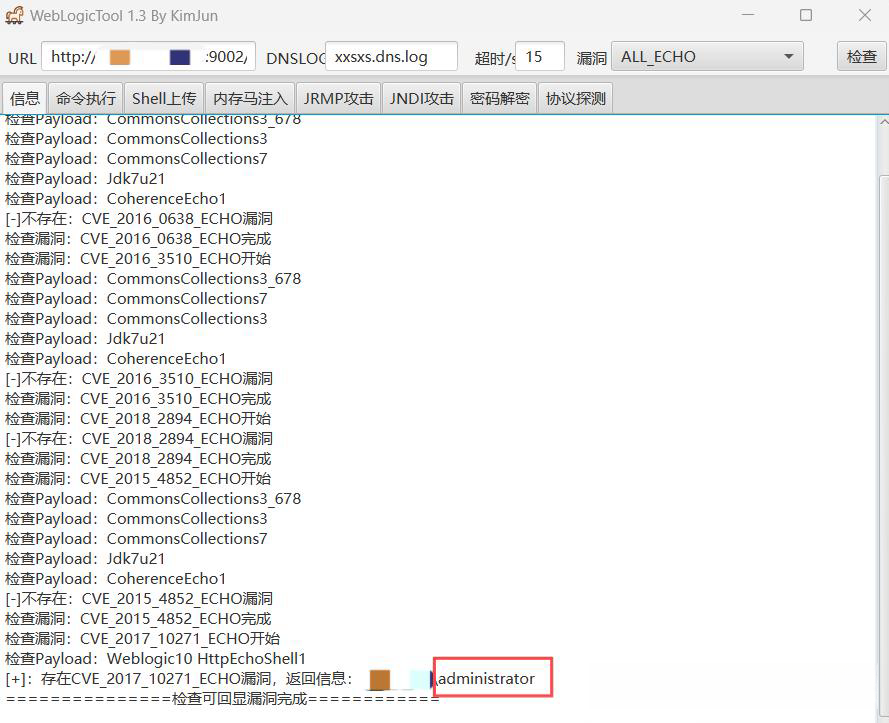Click the returned 'administrator' text

[x=487, y=679]
